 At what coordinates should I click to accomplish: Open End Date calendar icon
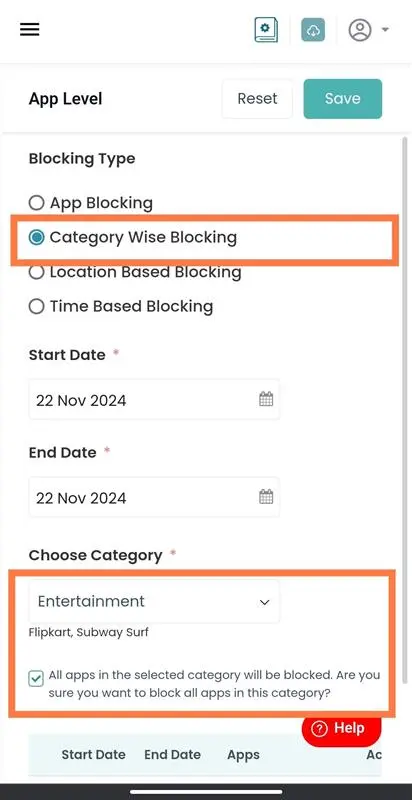(266, 496)
